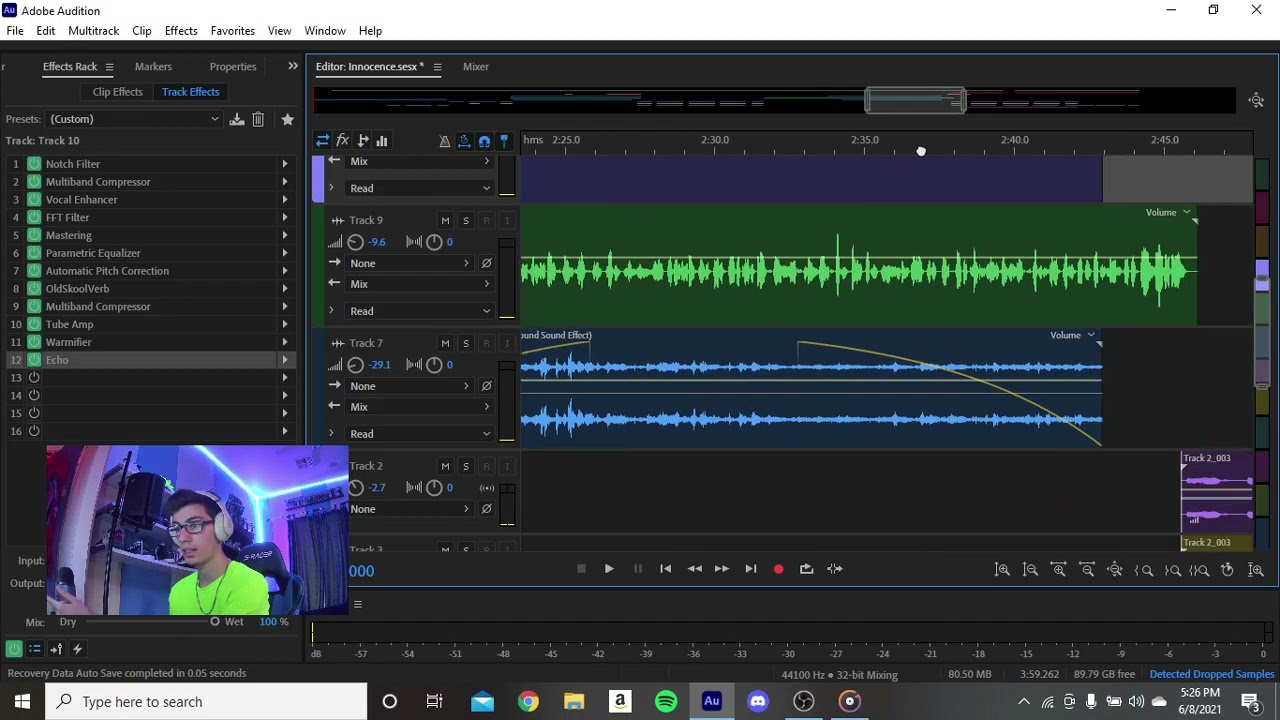
Task: Switch to Clip Effects
Action: 118,92
